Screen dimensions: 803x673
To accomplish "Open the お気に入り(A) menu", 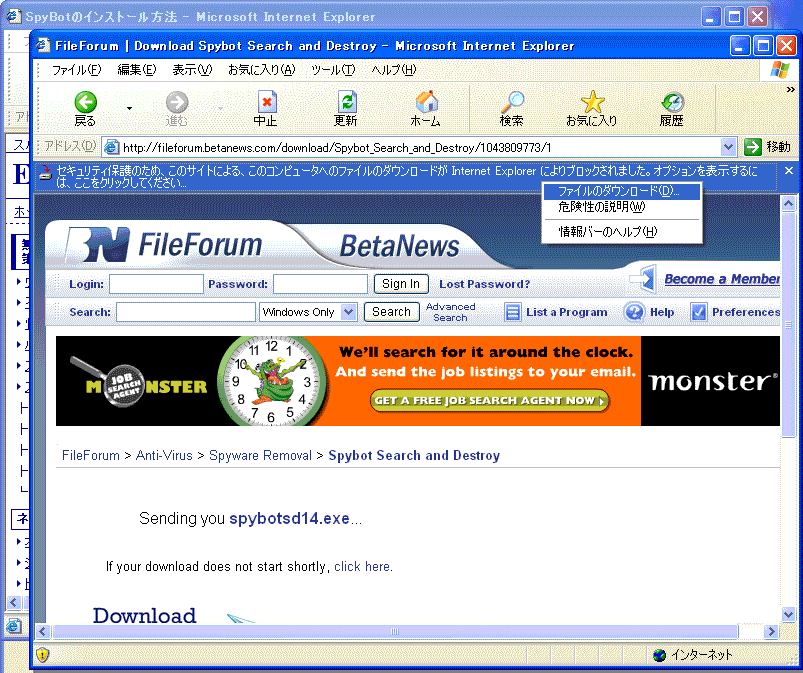I will coord(262,70).
